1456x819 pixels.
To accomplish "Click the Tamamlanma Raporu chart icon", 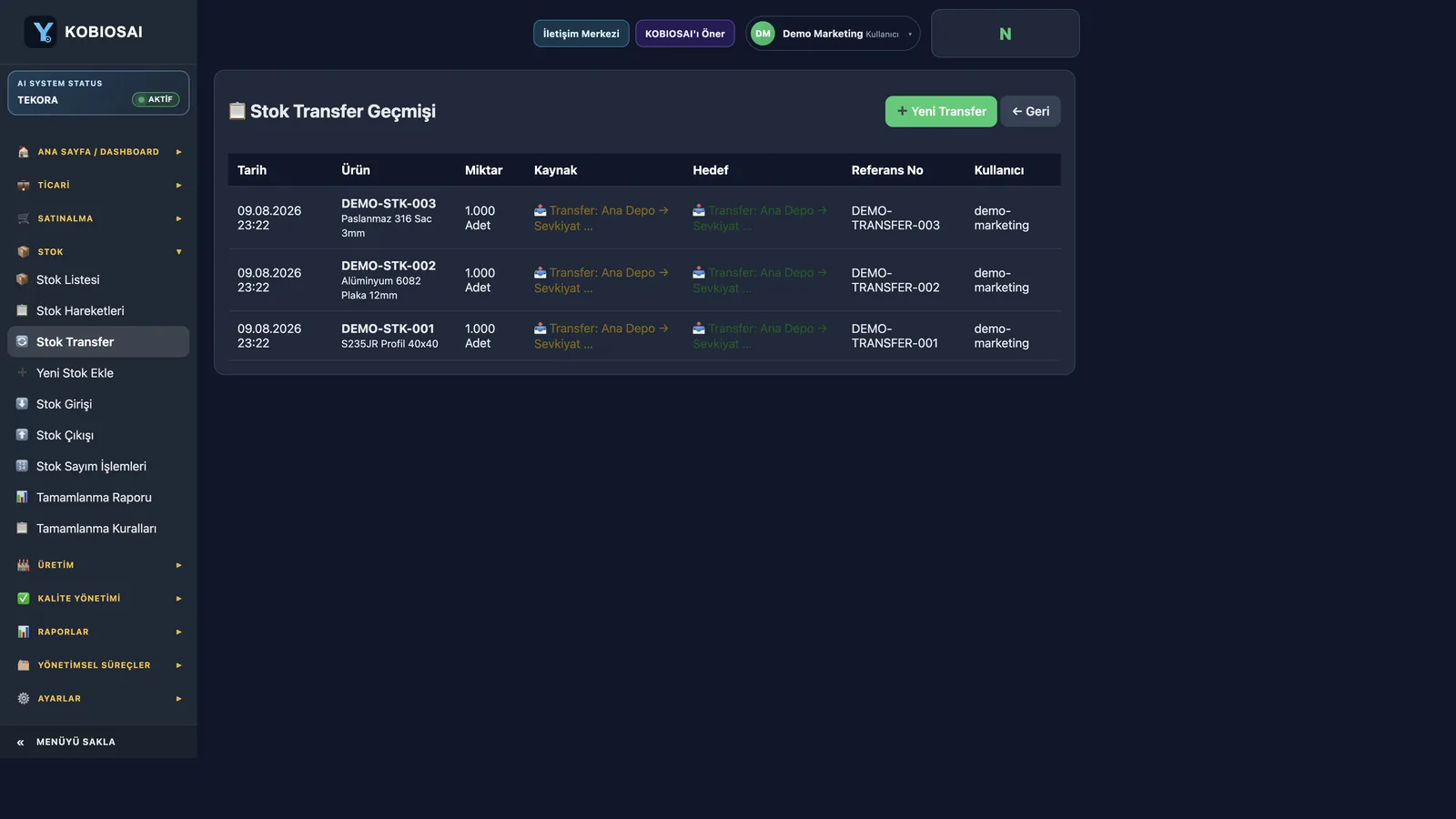I will tap(22, 497).
